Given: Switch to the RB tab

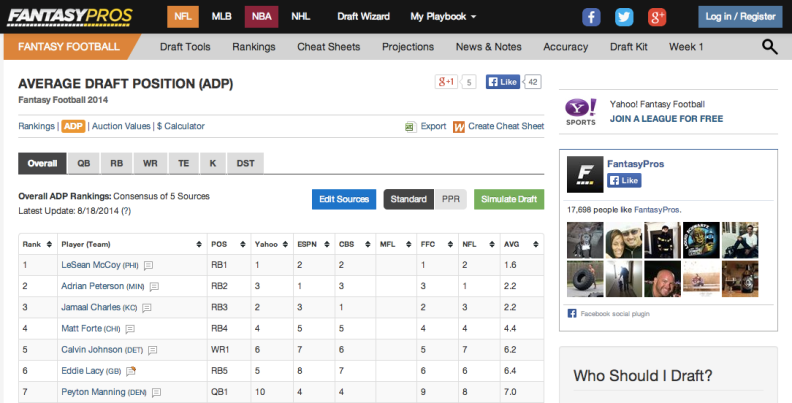Looking at the screenshot, I should [x=117, y=164].
